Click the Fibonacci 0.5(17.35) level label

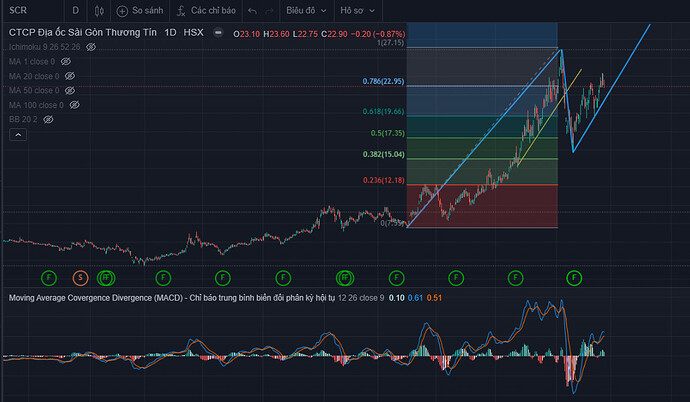tap(387, 133)
